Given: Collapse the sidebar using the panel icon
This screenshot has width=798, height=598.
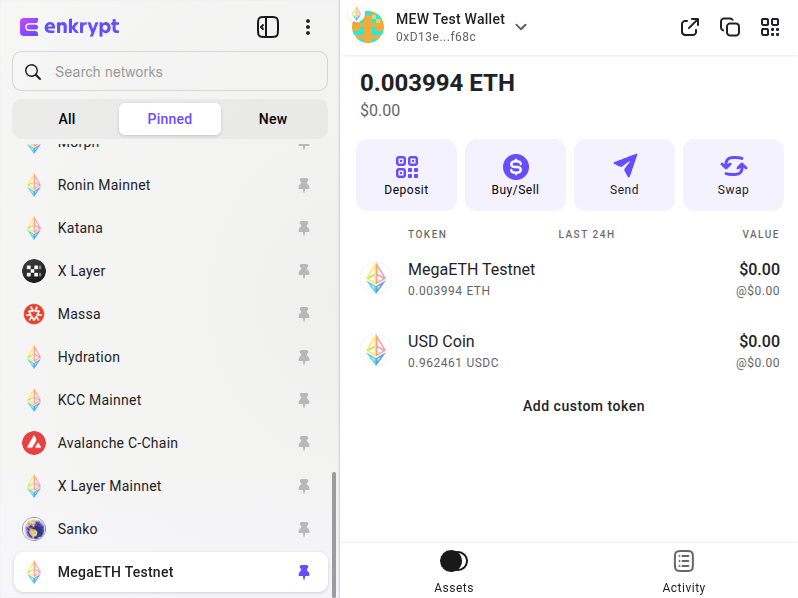Looking at the screenshot, I should (268, 27).
